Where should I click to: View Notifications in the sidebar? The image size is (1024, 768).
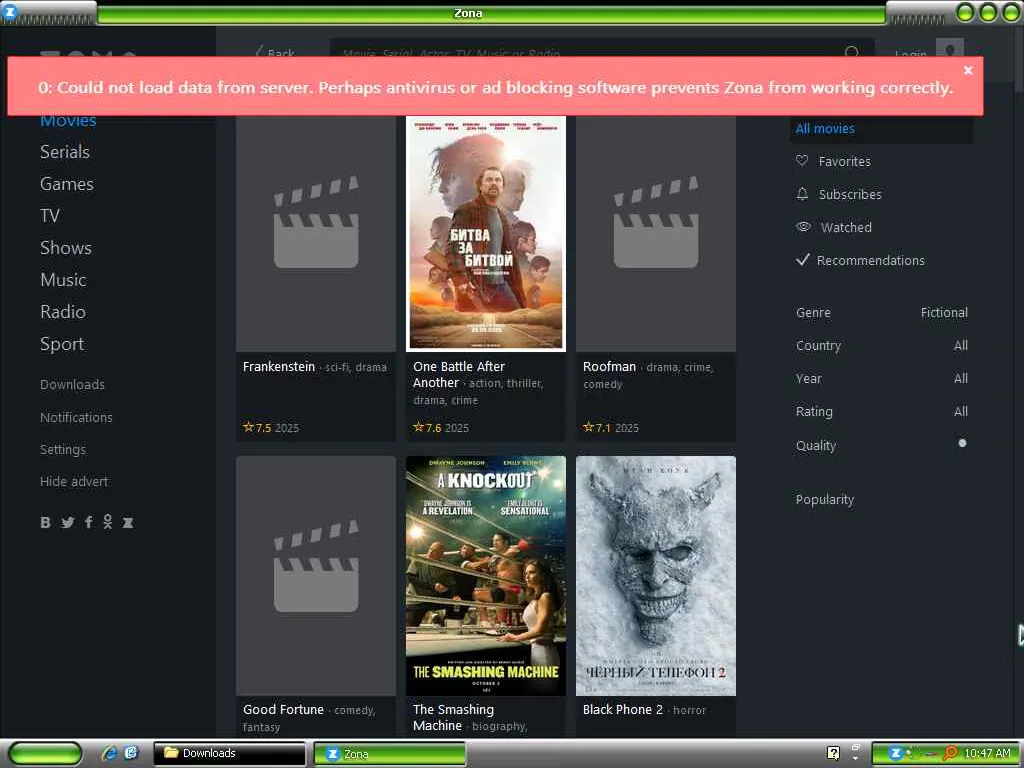click(76, 417)
